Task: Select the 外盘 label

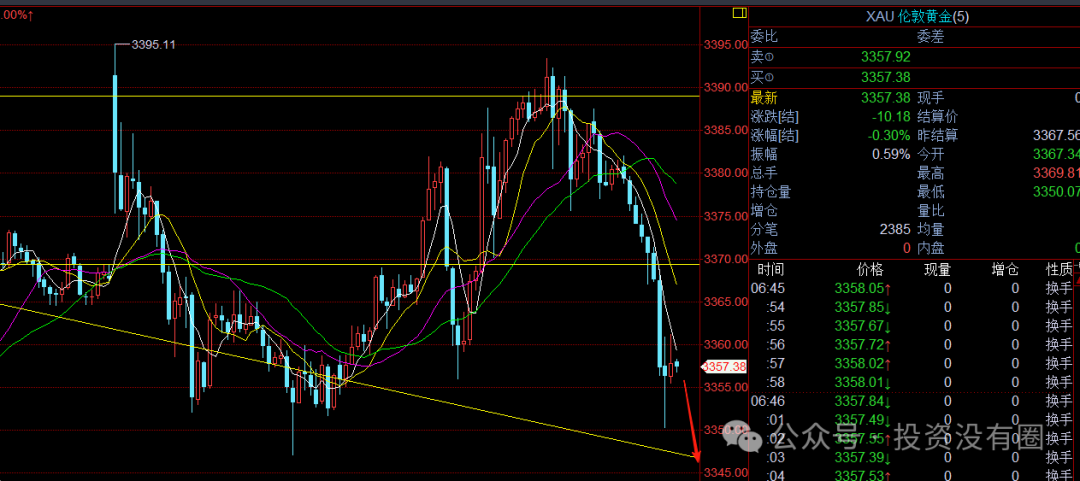Action: click(x=763, y=248)
